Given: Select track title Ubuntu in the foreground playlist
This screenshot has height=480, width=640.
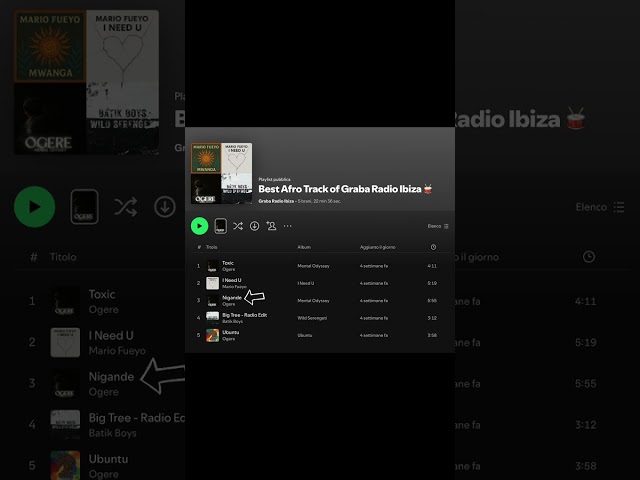Looking at the screenshot, I should (x=231, y=332).
